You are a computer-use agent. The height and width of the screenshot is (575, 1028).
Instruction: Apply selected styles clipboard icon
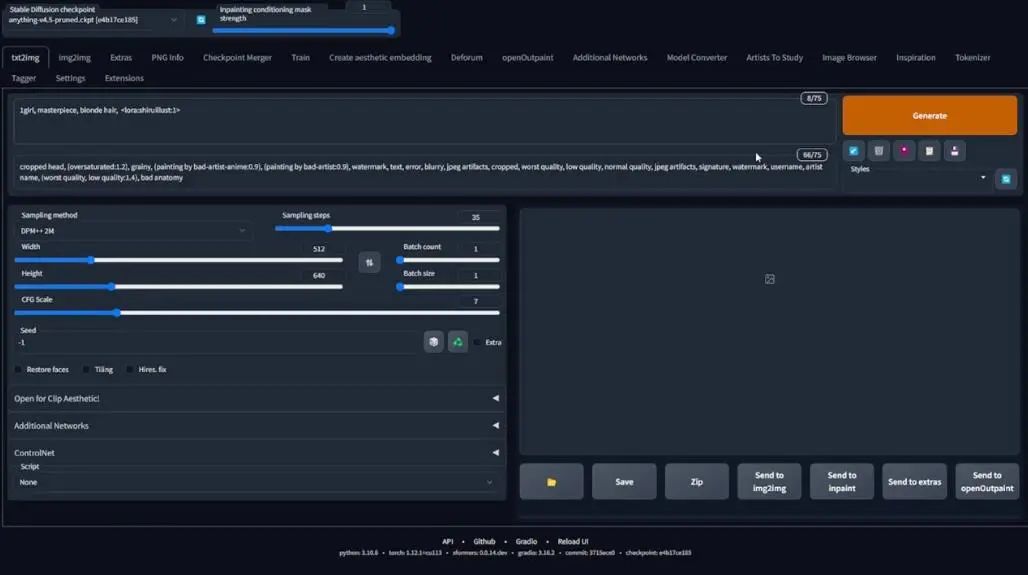click(x=929, y=151)
